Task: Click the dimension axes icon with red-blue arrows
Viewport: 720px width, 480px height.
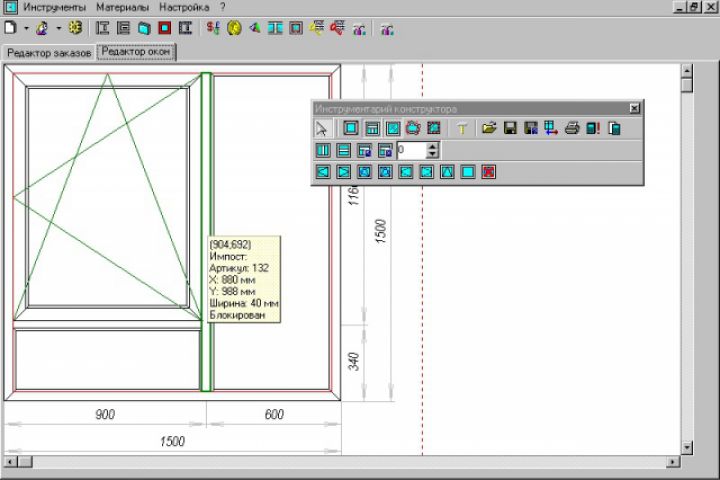Action: [551, 128]
